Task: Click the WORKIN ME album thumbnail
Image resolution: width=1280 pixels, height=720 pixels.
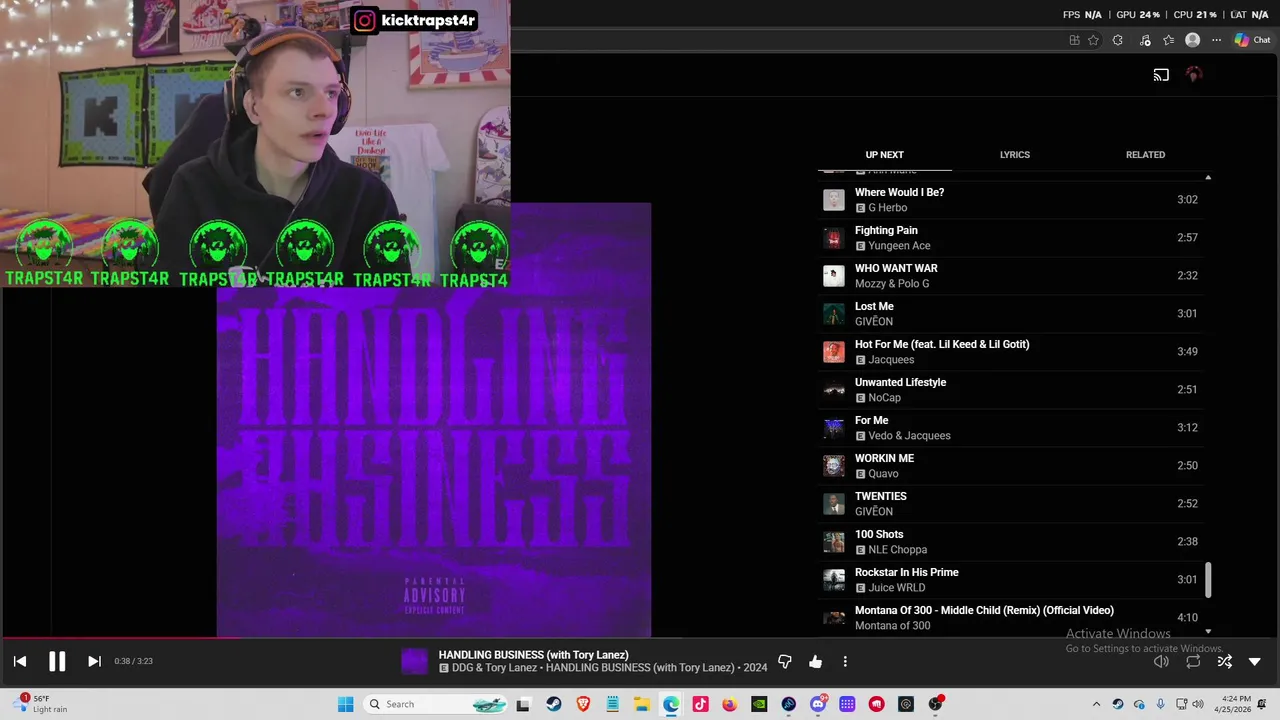Action: tap(833, 466)
